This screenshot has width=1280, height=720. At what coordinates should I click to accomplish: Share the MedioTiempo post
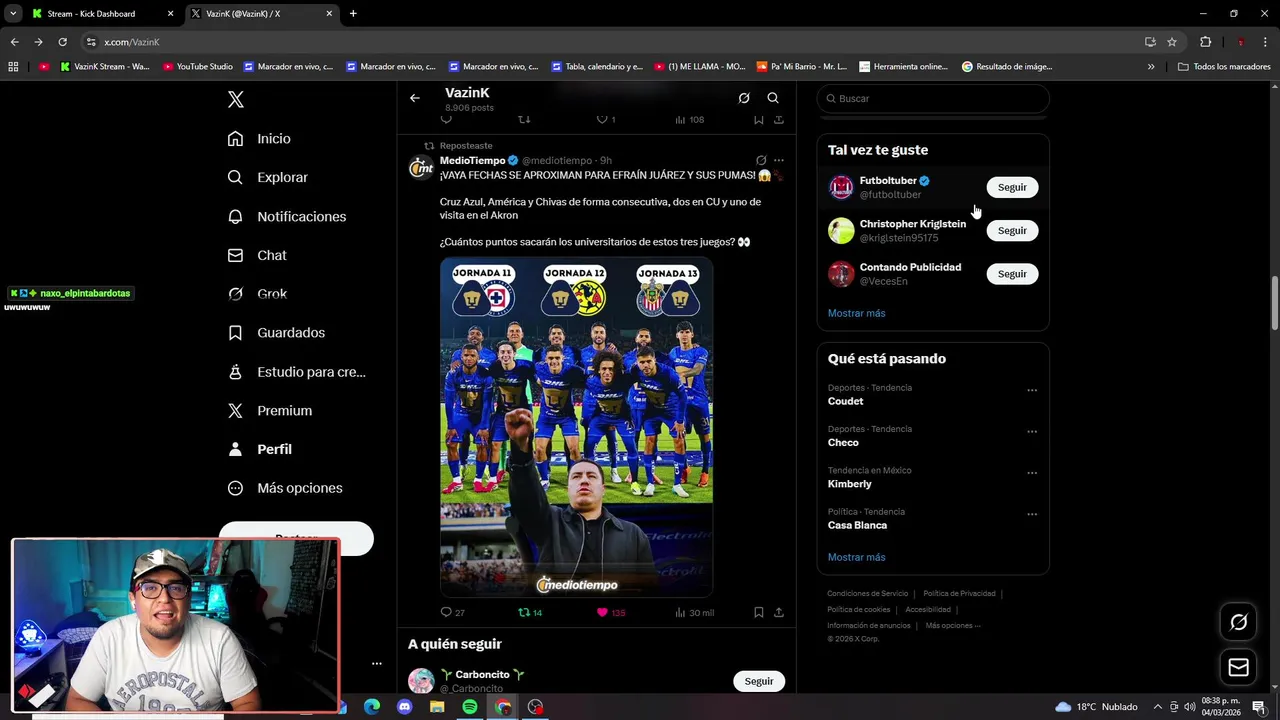[x=779, y=612]
